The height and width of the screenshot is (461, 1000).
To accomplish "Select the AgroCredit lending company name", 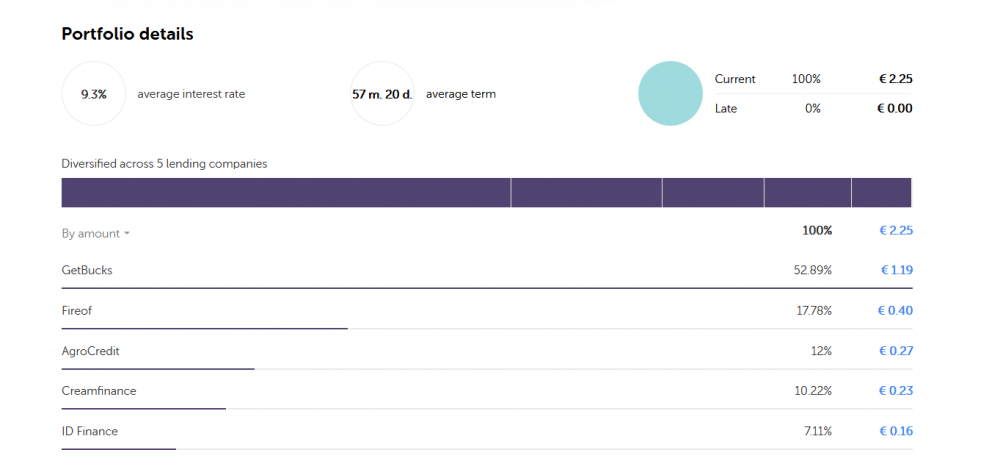I will [x=91, y=351].
